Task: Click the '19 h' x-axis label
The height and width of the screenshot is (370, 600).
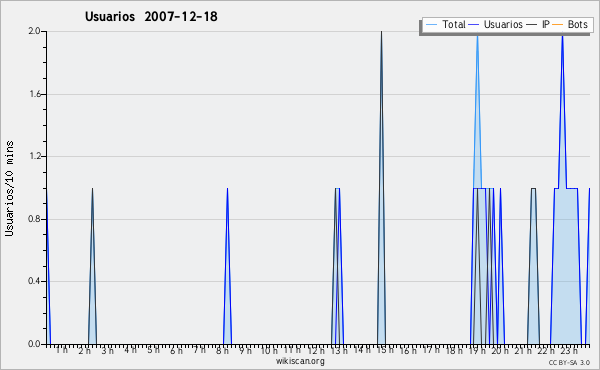Action: tap(477, 351)
